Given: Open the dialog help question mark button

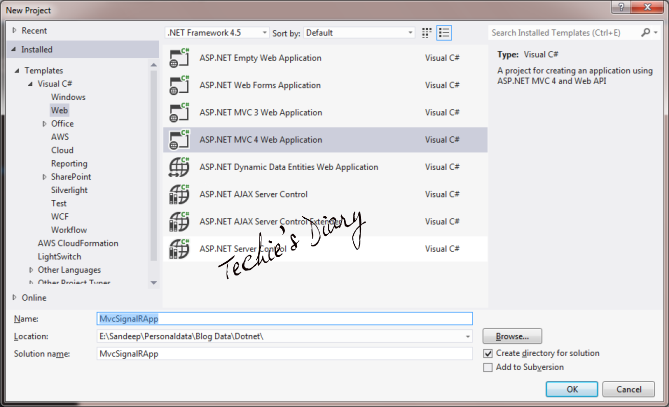Looking at the screenshot, I should 621,7.
